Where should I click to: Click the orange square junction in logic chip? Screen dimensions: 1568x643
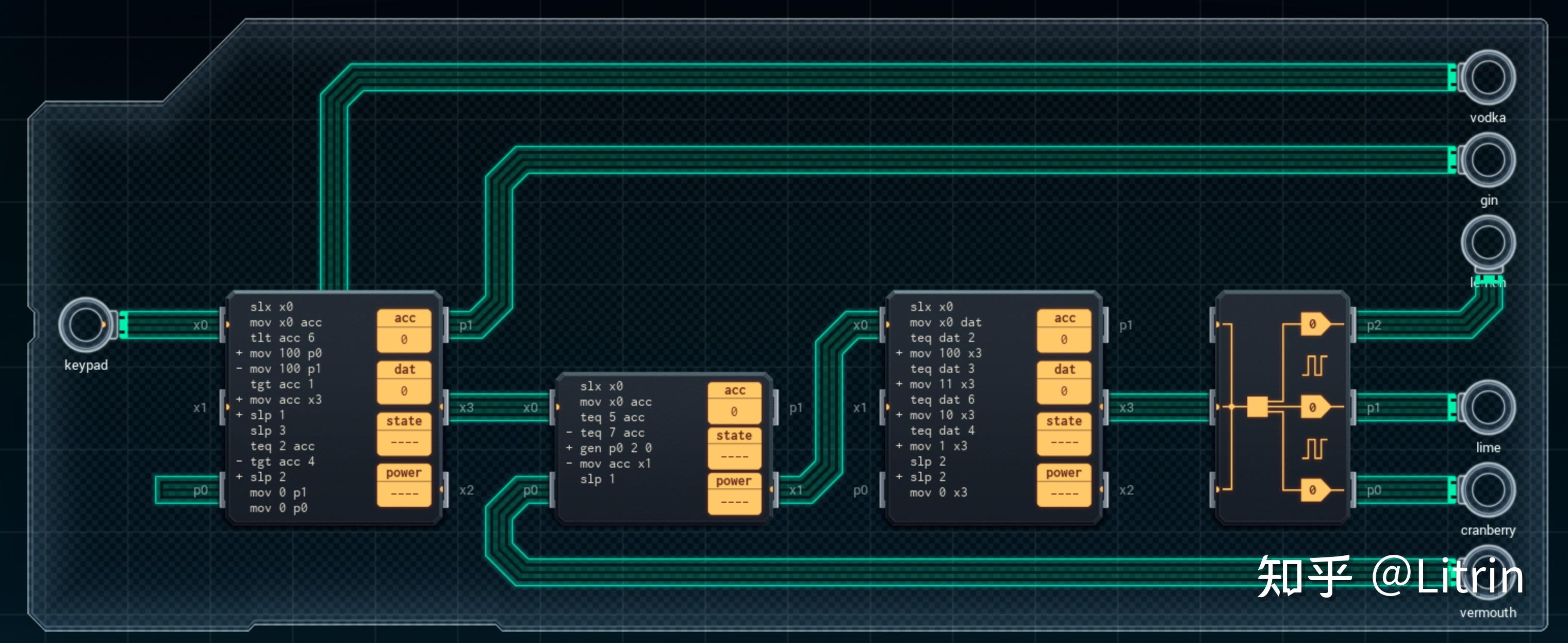click(x=1257, y=407)
